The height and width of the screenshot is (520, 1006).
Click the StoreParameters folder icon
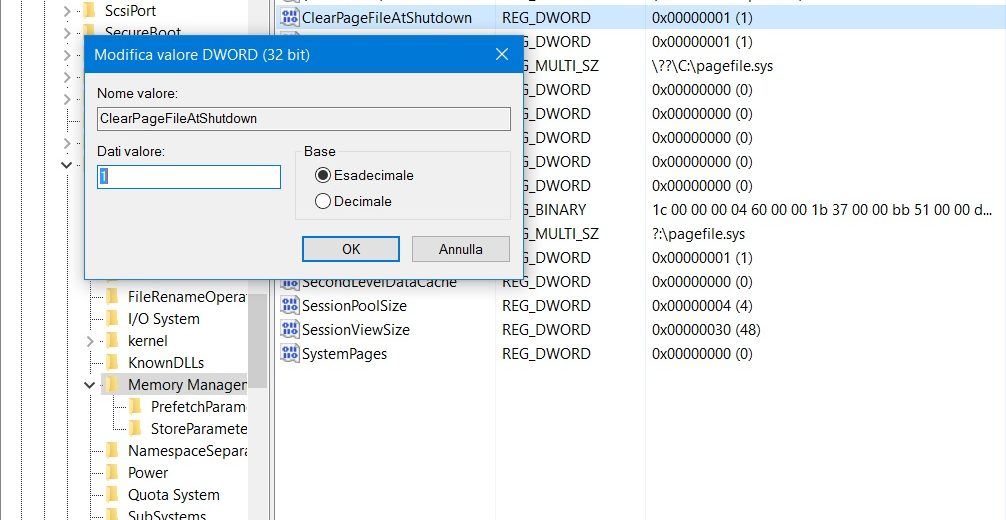(135, 428)
